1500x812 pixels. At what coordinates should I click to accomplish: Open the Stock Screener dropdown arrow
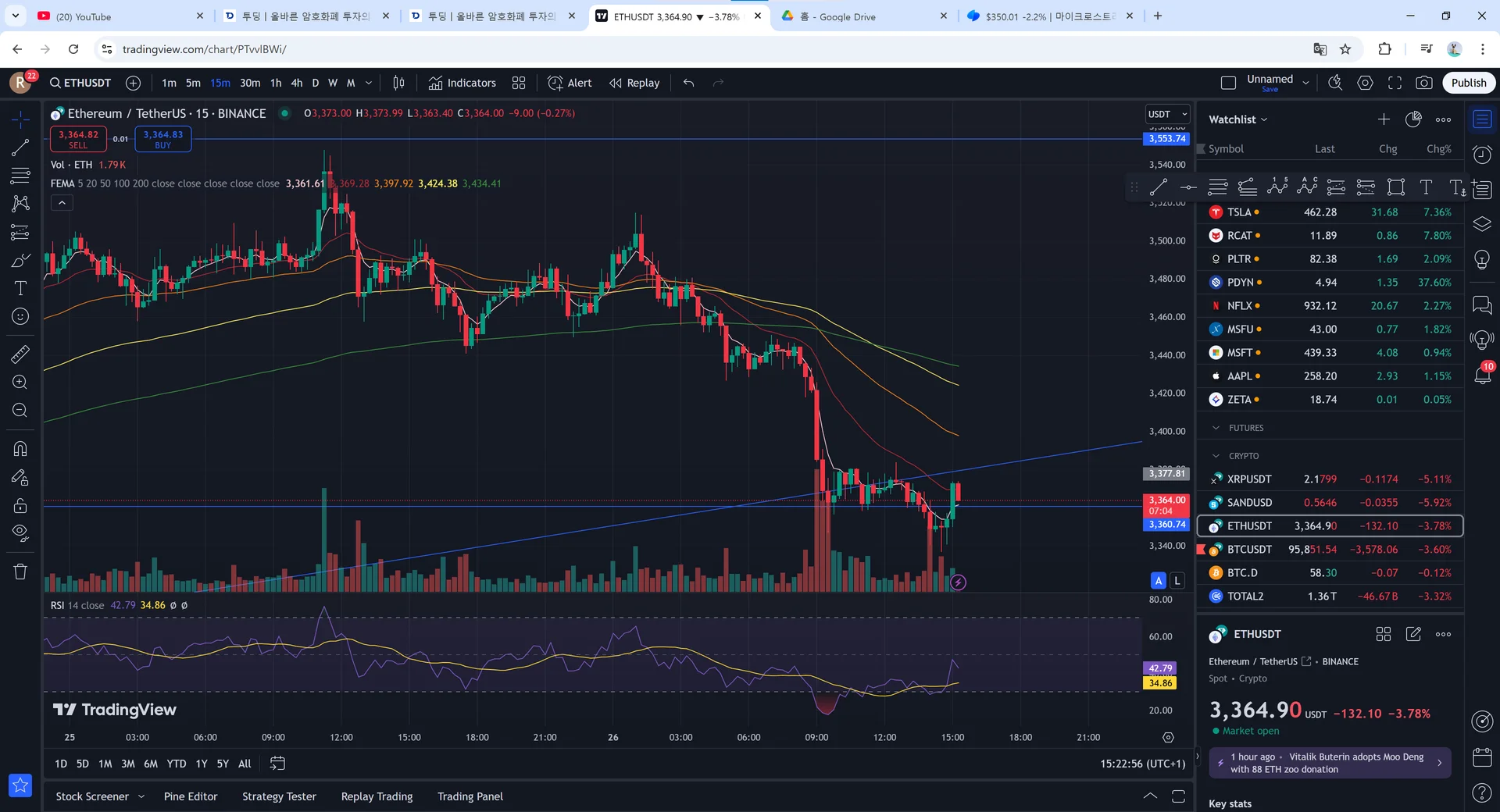click(141, 796)
